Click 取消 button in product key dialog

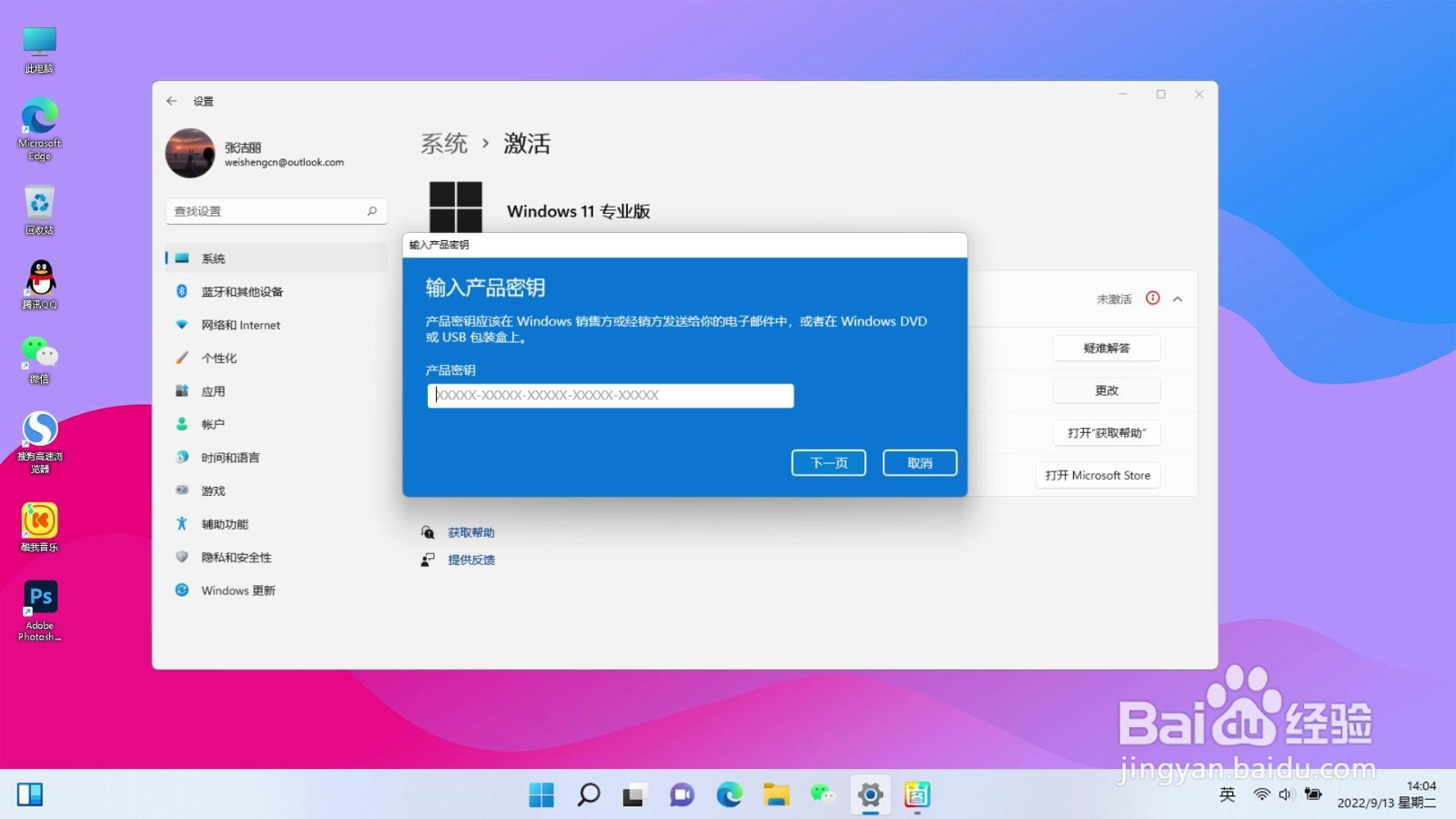click(x=920, y=463)
